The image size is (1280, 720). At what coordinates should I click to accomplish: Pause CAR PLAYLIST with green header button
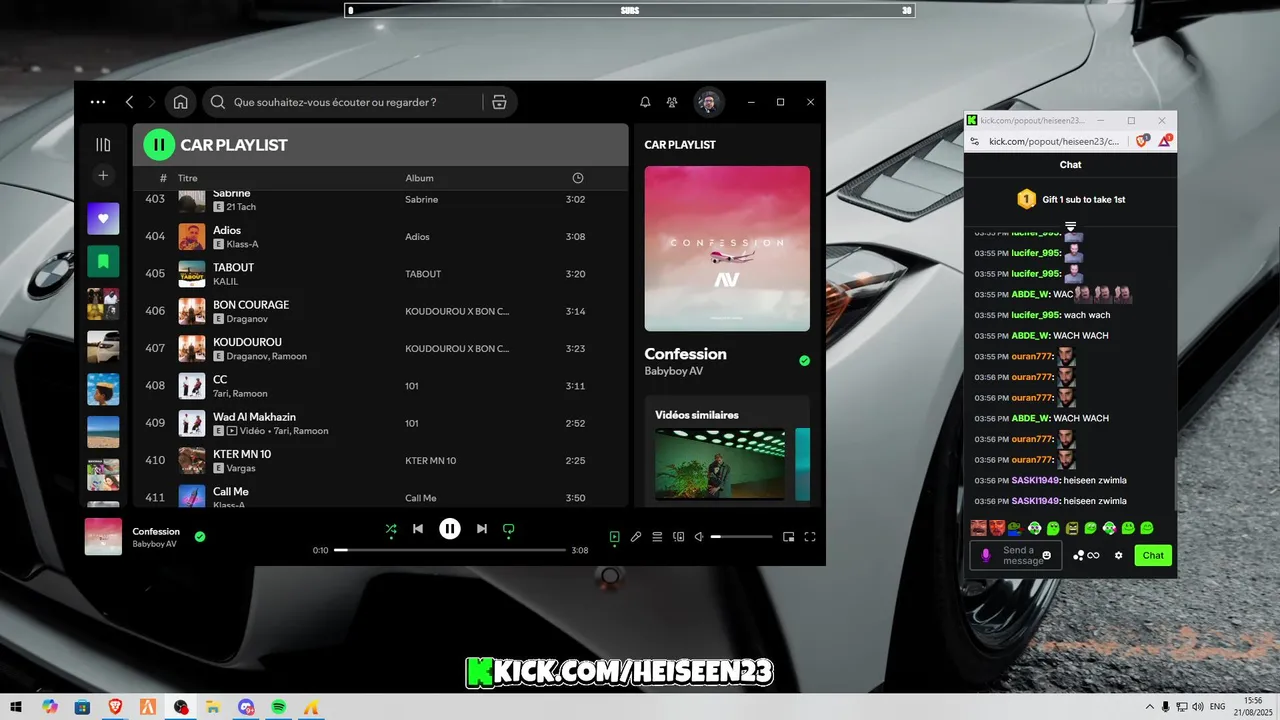click(x=159, y=145)
